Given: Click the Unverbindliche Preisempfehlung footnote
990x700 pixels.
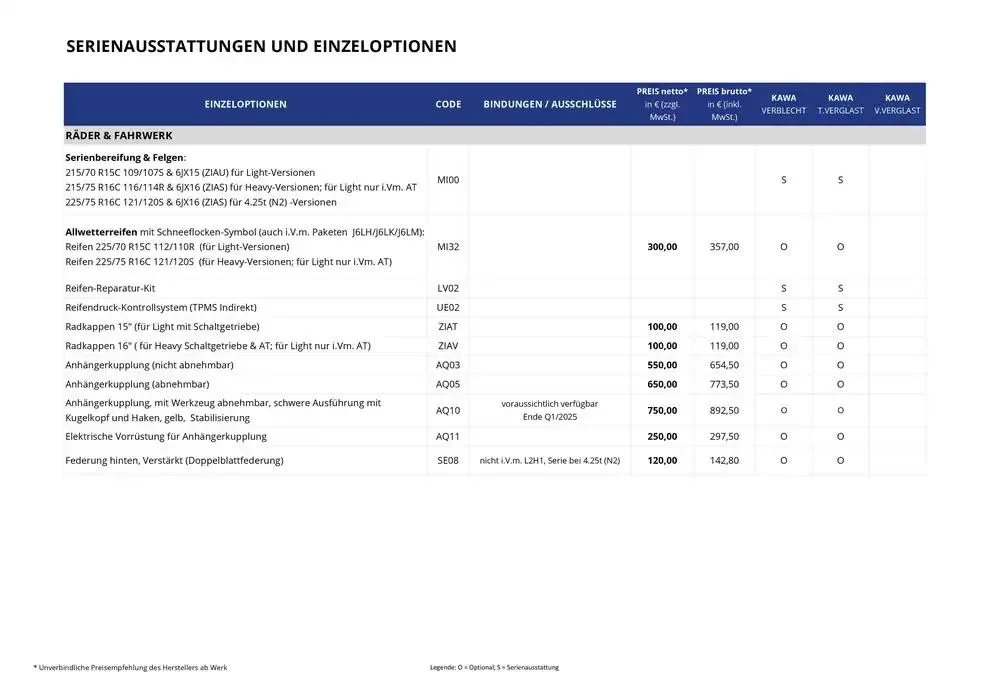Looking at the screenshot, I should pos(129,666).
